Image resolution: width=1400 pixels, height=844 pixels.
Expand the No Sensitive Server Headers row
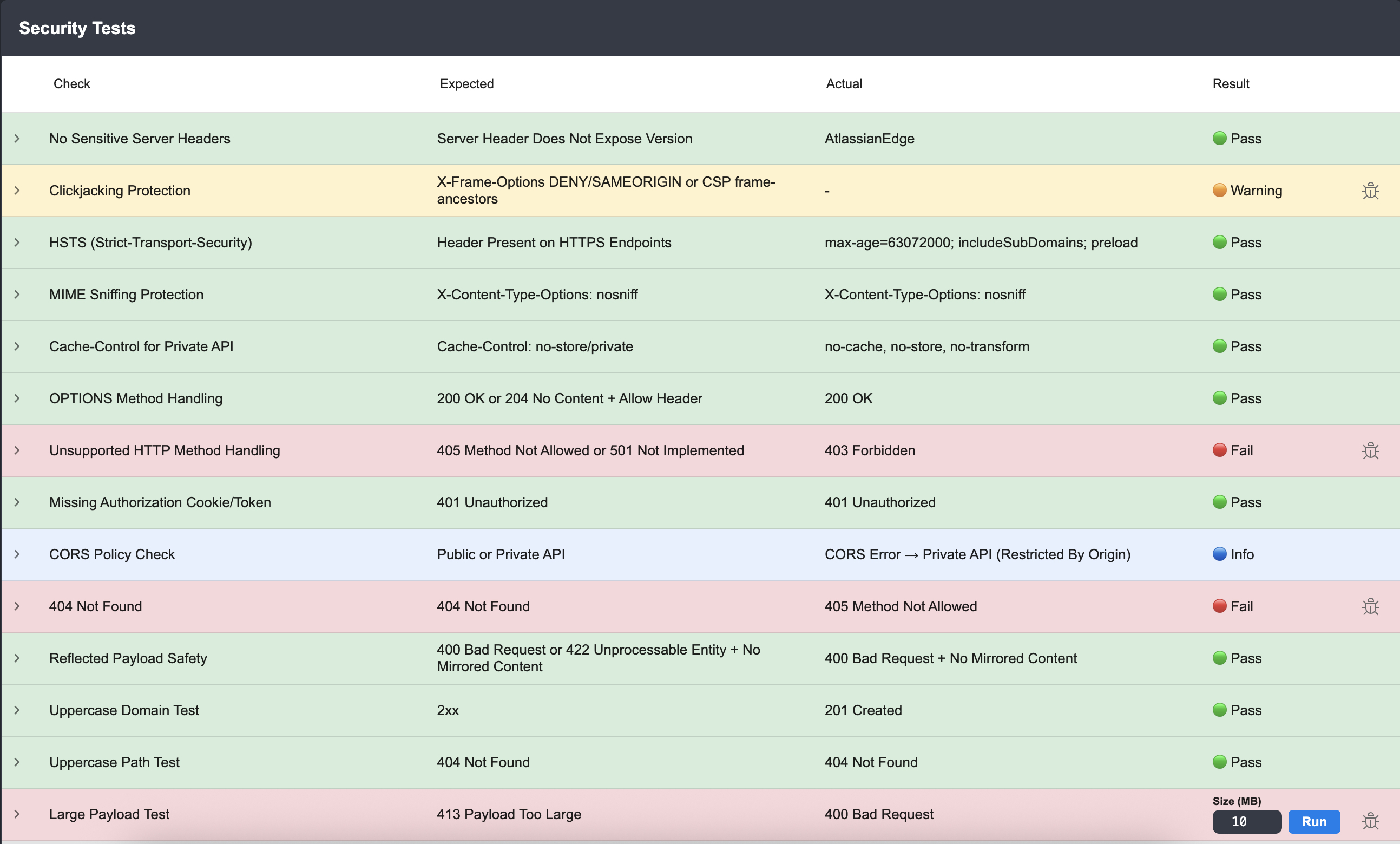coord(16,138)
